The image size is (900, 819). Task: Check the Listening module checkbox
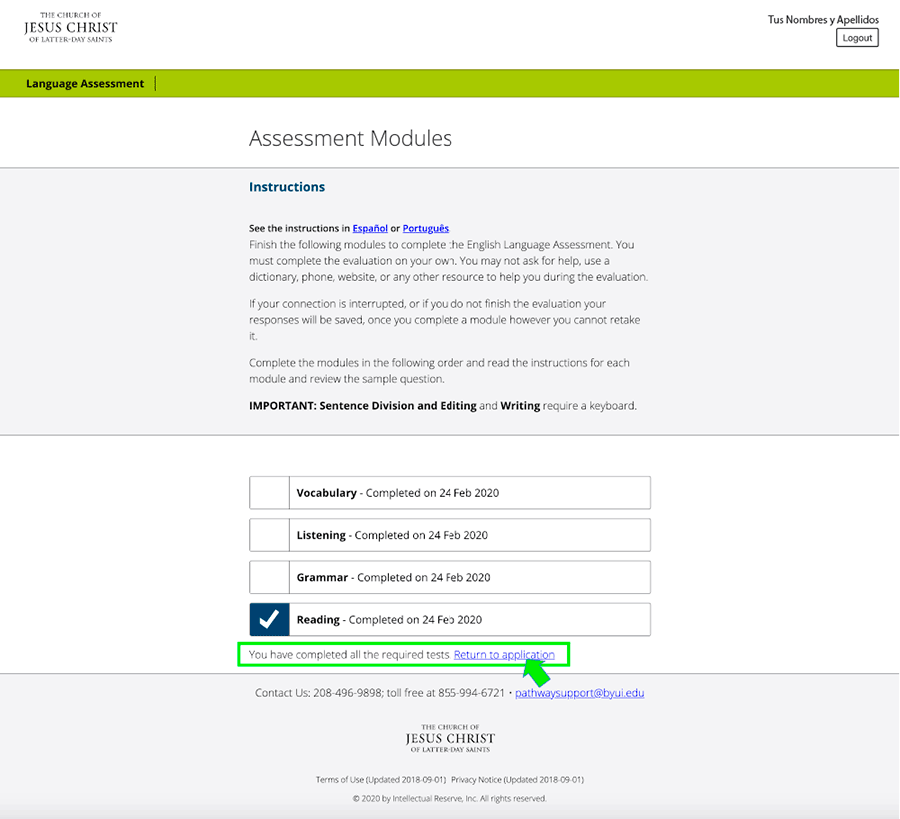(x=268, y=534)
